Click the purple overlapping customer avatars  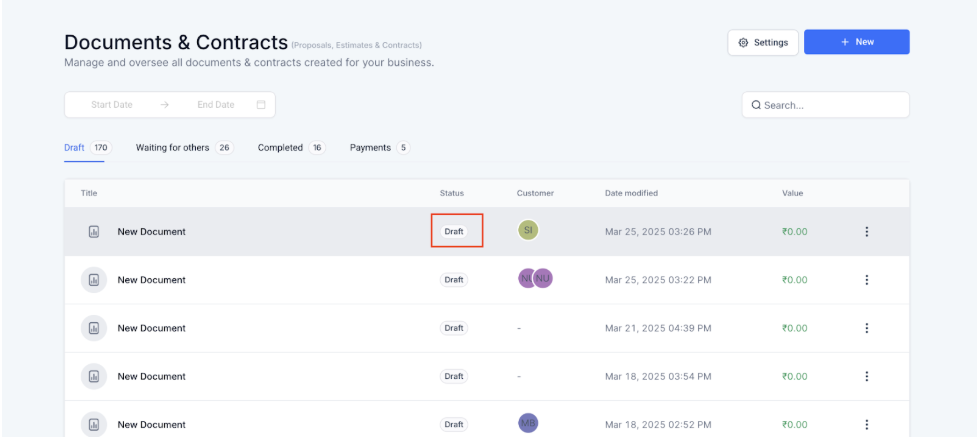click(x=535, y=279)
